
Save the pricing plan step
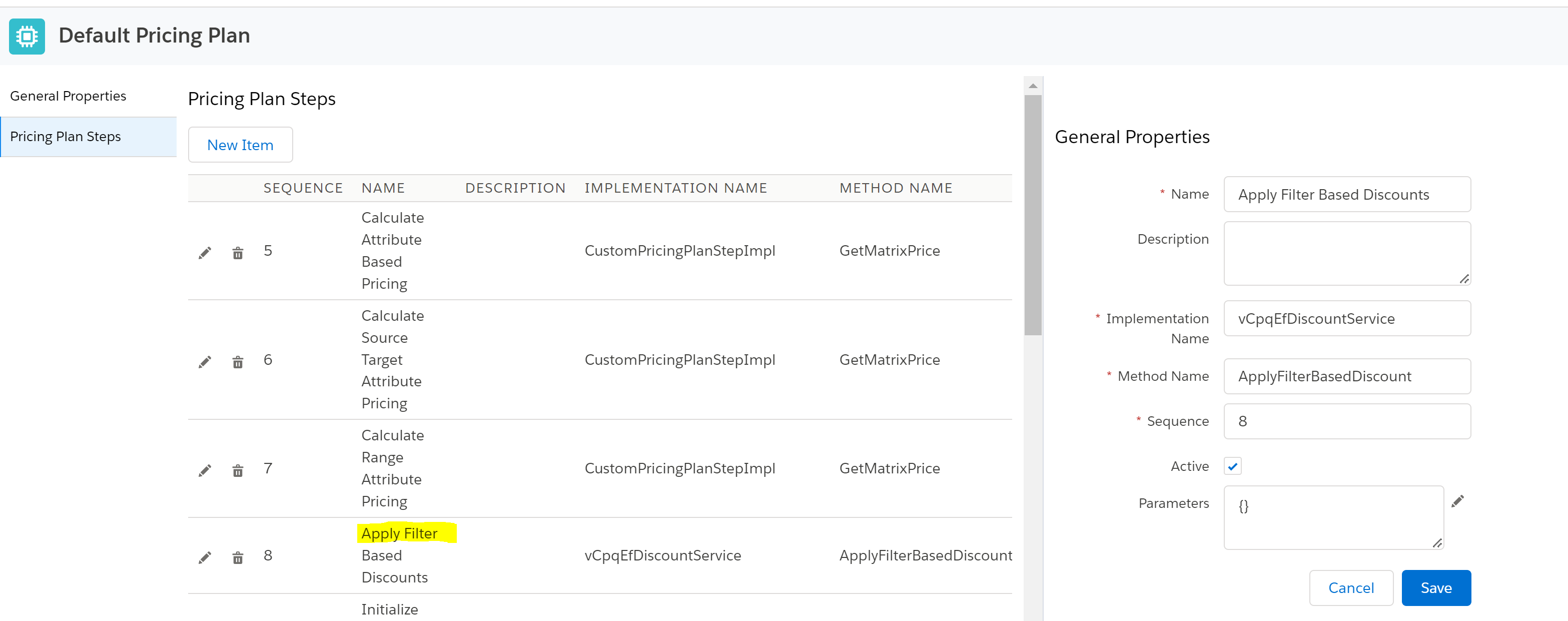[1435, 587]
